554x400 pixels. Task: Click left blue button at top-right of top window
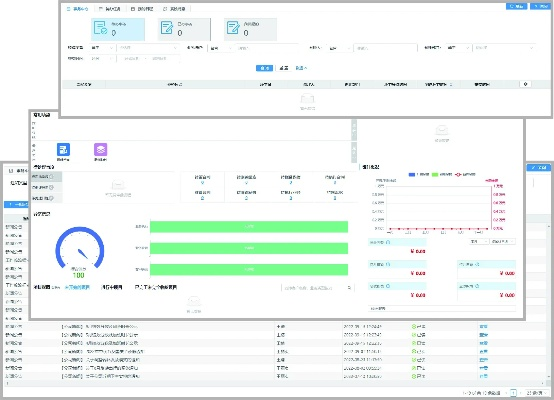517,6
